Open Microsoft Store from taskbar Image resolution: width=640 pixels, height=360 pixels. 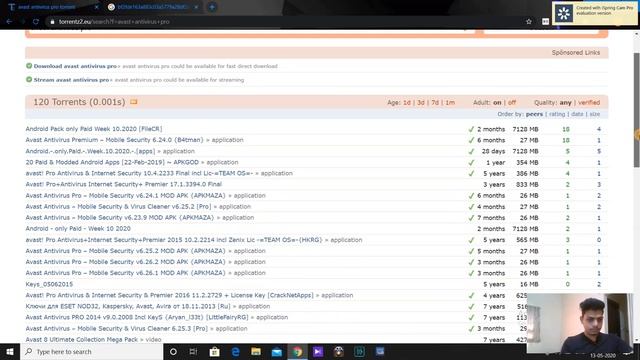point(214,351)
